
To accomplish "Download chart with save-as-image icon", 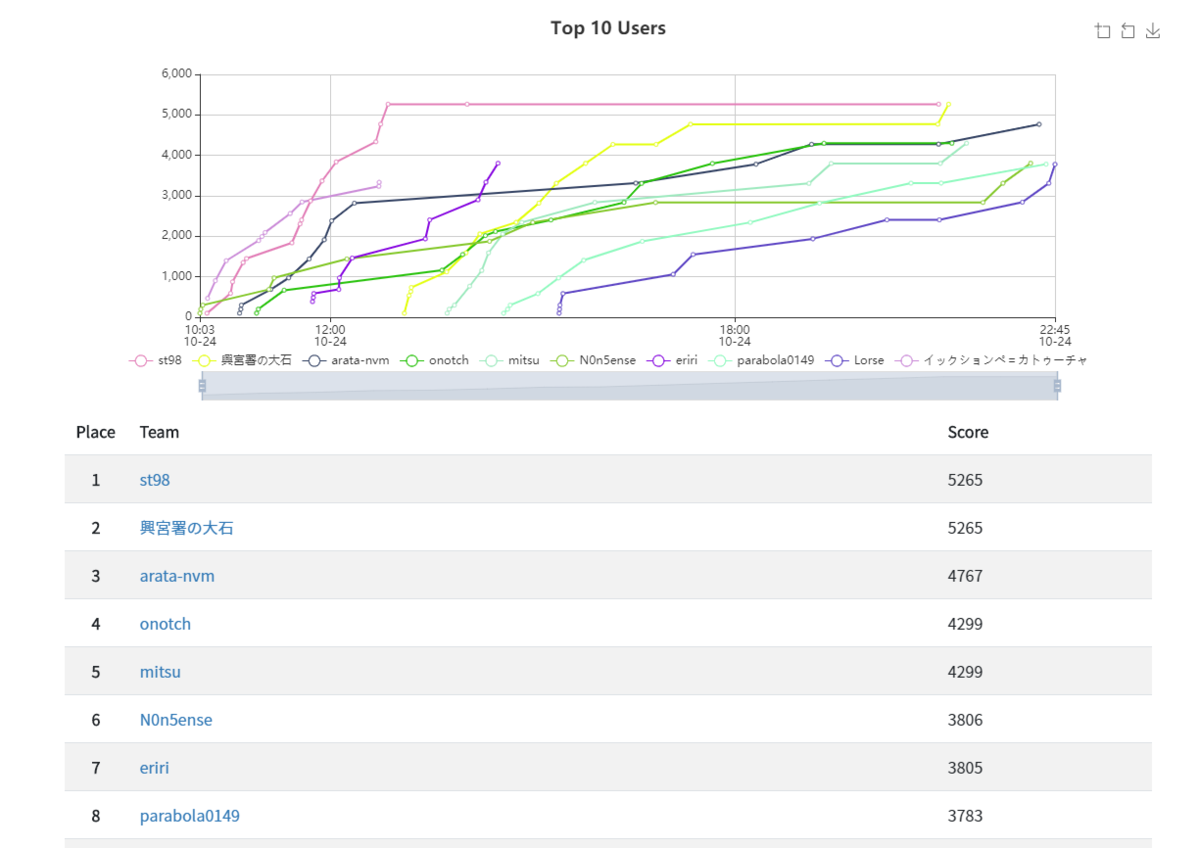I will click(x=1153, y=31).
